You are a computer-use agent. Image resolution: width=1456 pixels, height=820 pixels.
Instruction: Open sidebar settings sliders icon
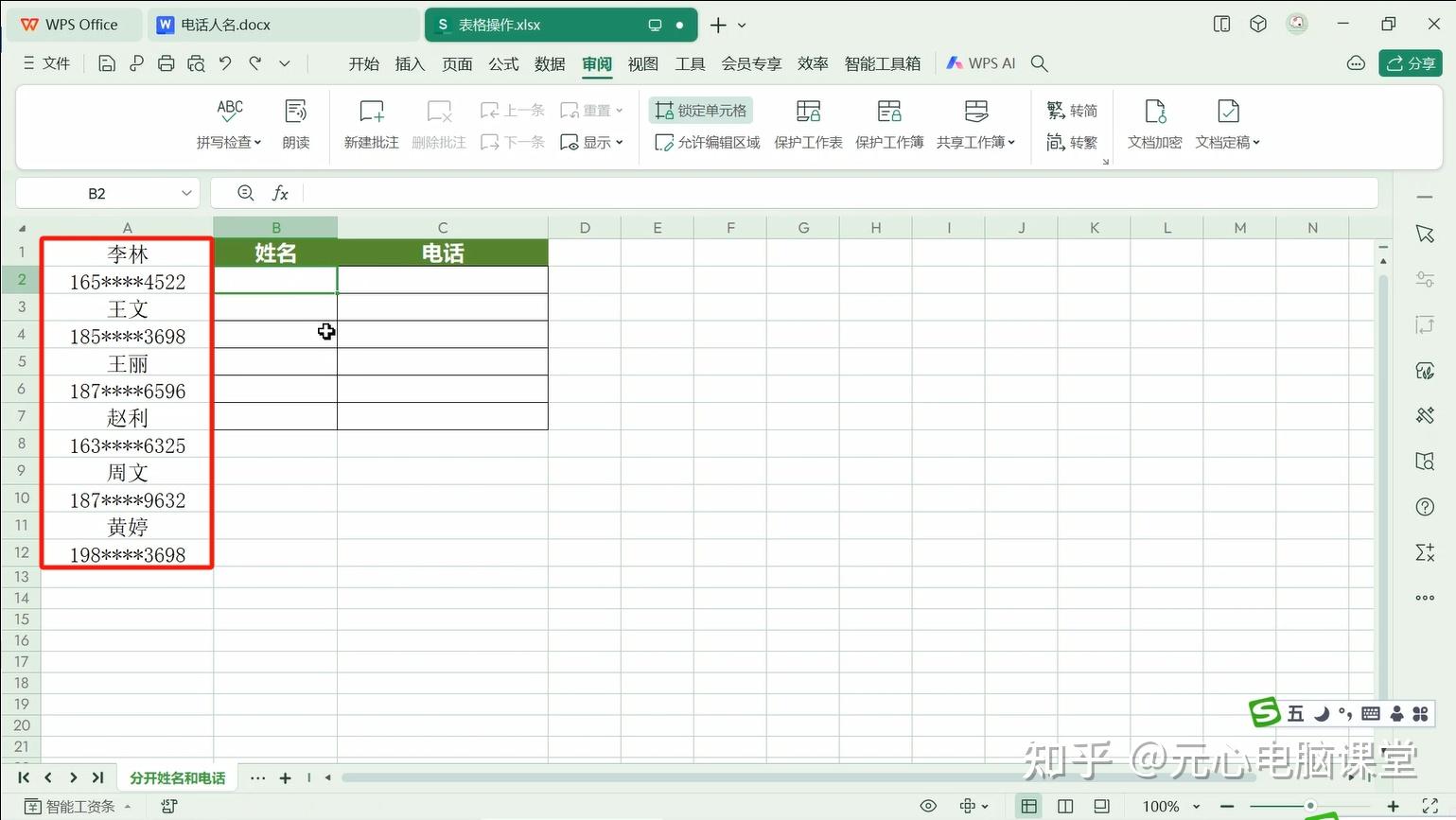[x=1425, y=279]
